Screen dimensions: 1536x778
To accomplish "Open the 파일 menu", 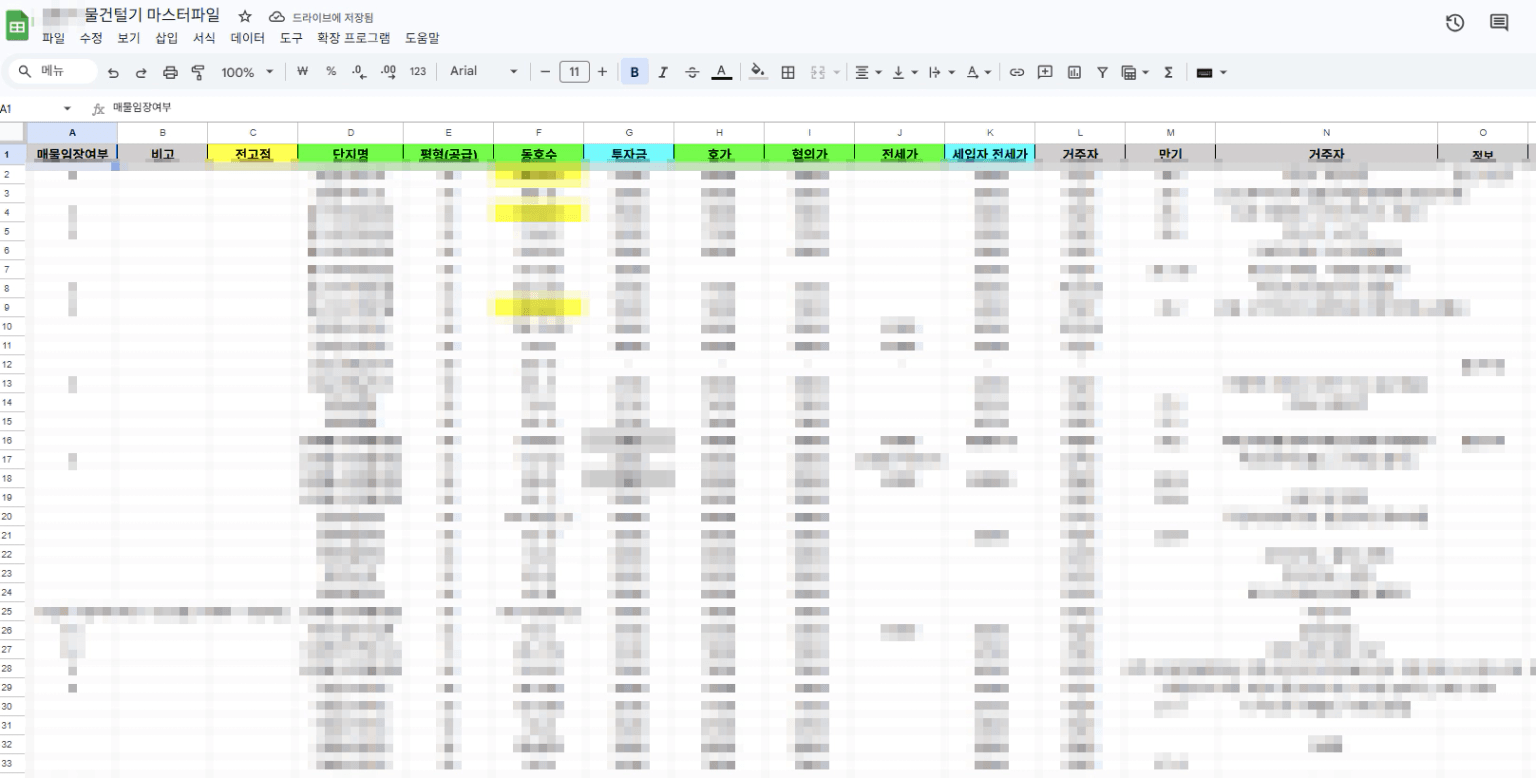I will click(53, 38).
